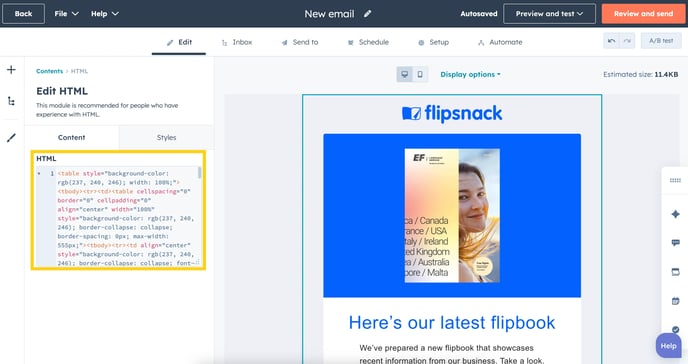This screenshot has height=364, width=688.
Task: Click 'Here's our latest flipbook' heading
Action: pyautogui.click(x=452, y=323)
